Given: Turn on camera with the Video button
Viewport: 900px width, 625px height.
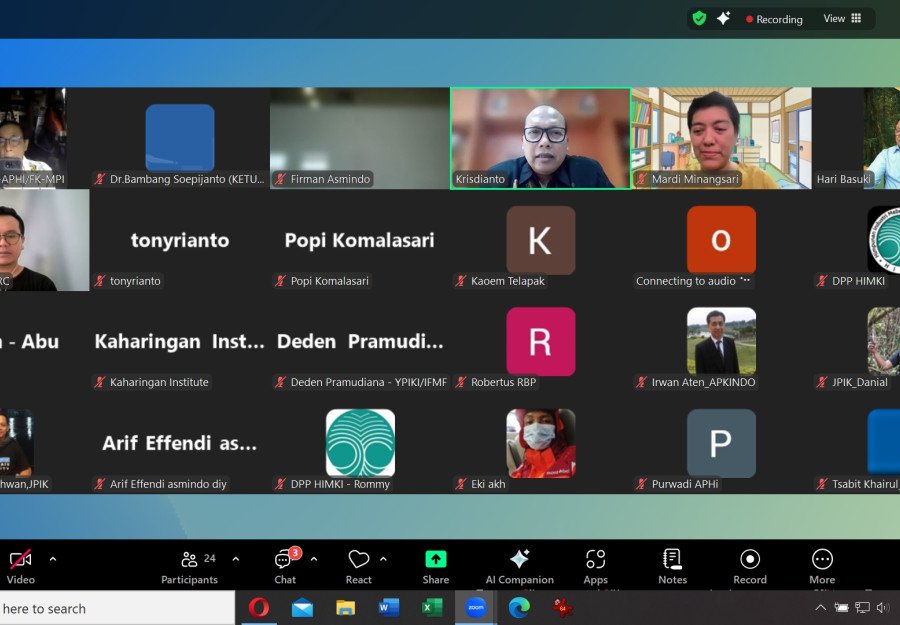Looking at the screenshot, I should (21, 567).
